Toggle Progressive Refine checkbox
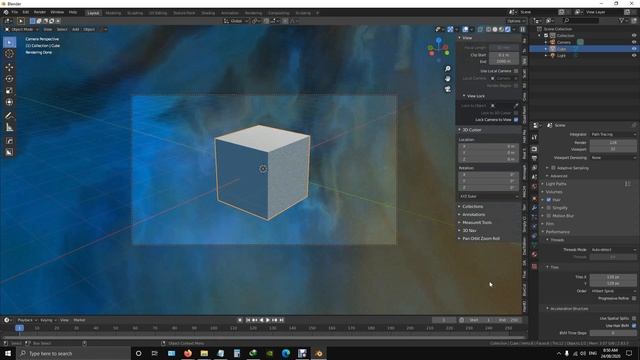The width and height of the screenshot is (640, 360). click(x=634, y=298)
